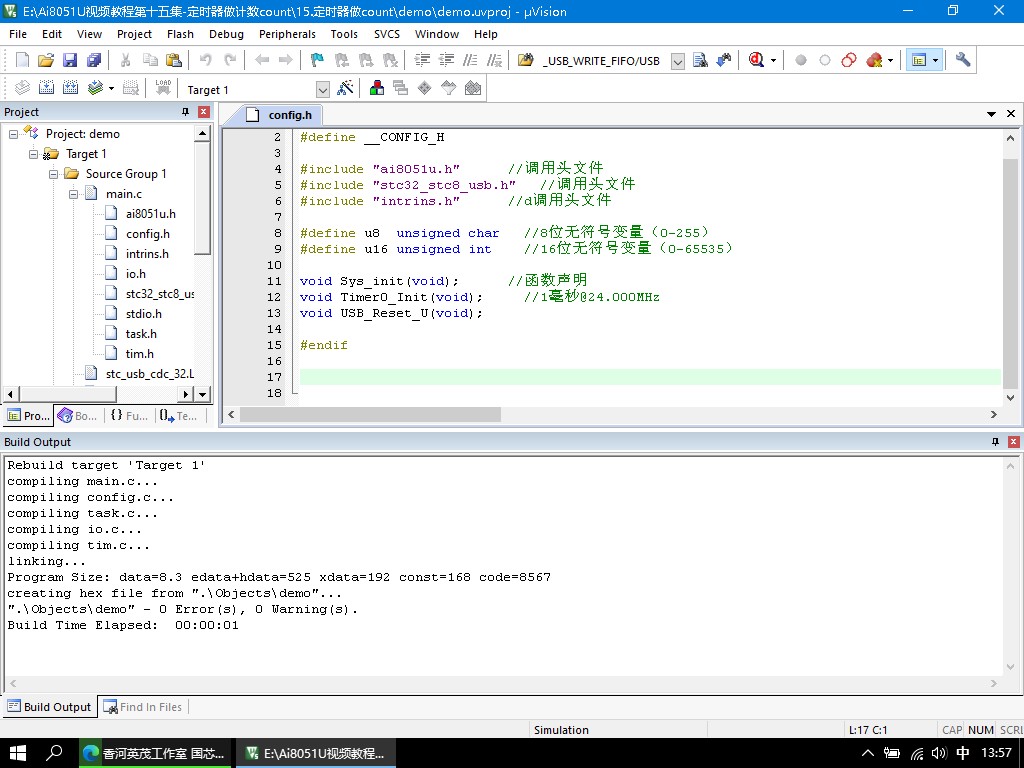This screenshot has height=768, width=1024.
Task: Click the editor horizontal scrollbar thumb
Action: pos(370,415)
